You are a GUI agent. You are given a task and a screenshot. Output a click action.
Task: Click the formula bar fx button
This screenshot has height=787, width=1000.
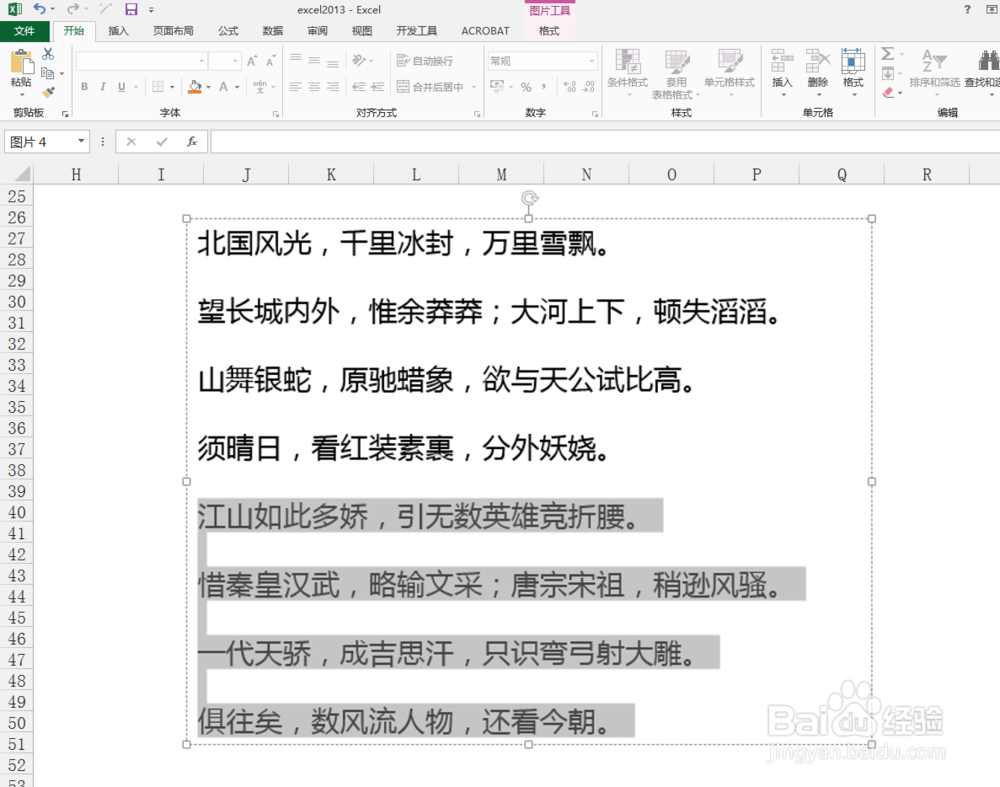click(192, 141)
